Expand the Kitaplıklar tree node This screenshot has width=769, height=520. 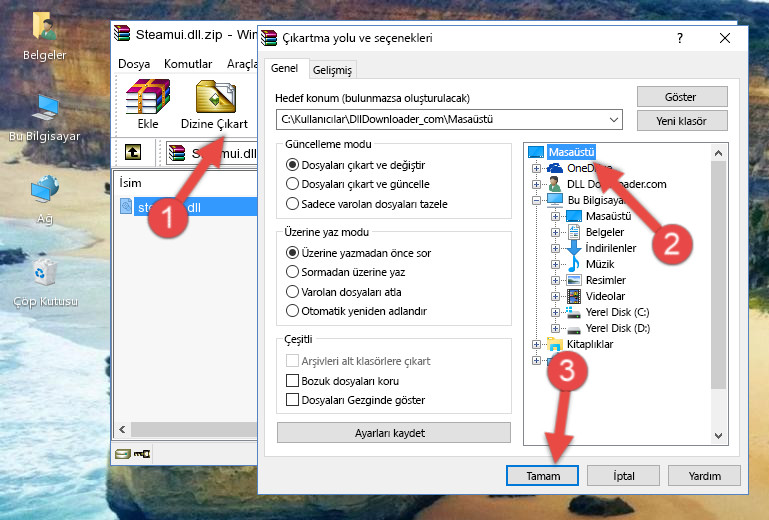[x=537, y=344]
